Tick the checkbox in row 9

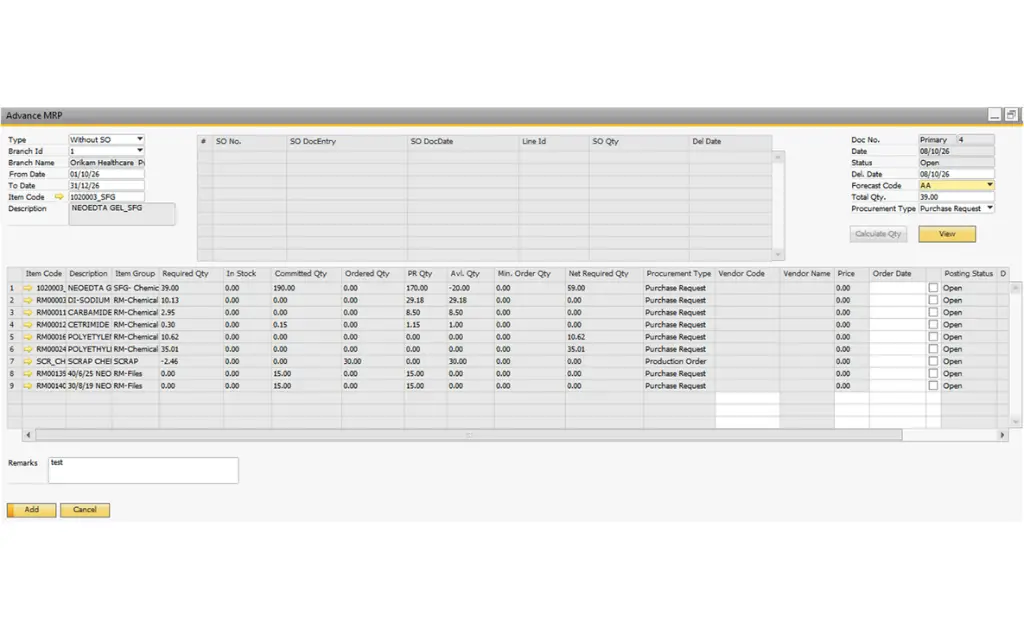point(933,386)
